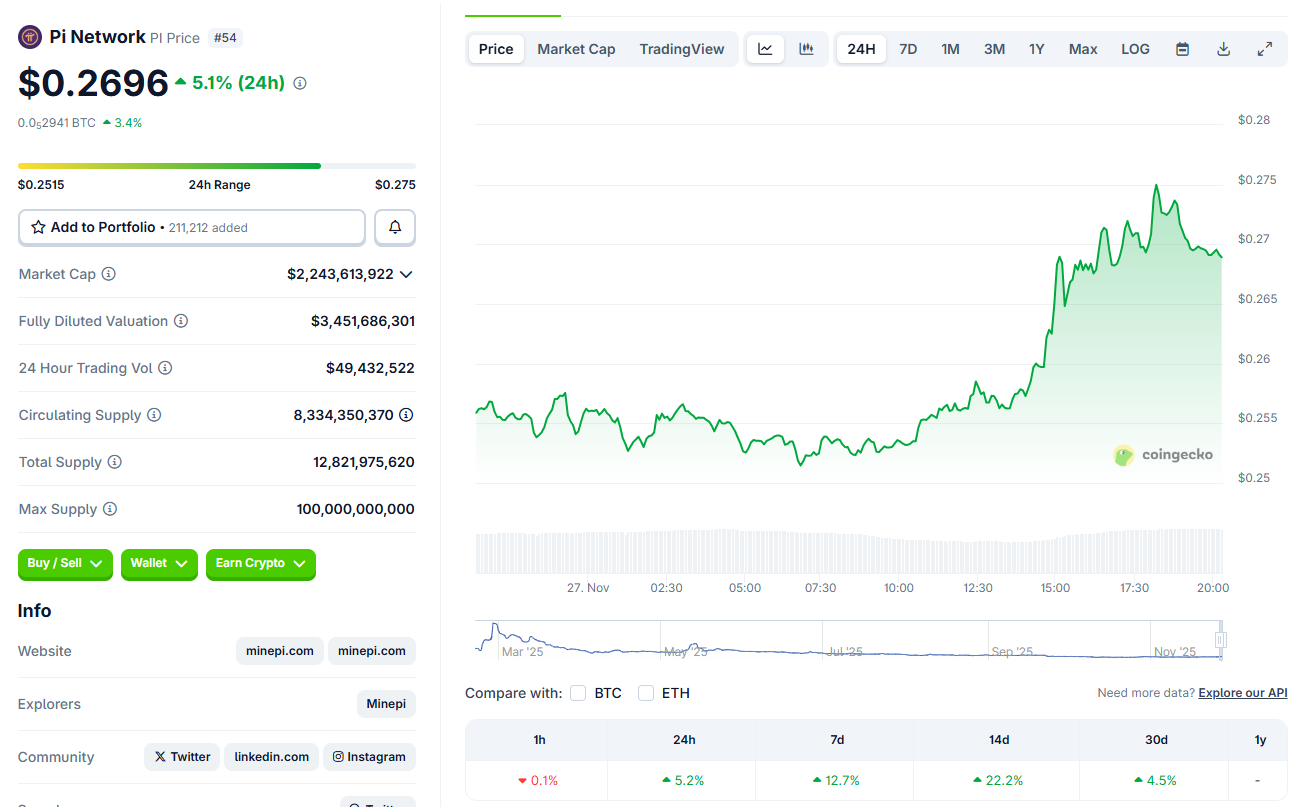Click the mini chart range handle
Viewport: 1294px width, 811px height.
coord(1220,640)
